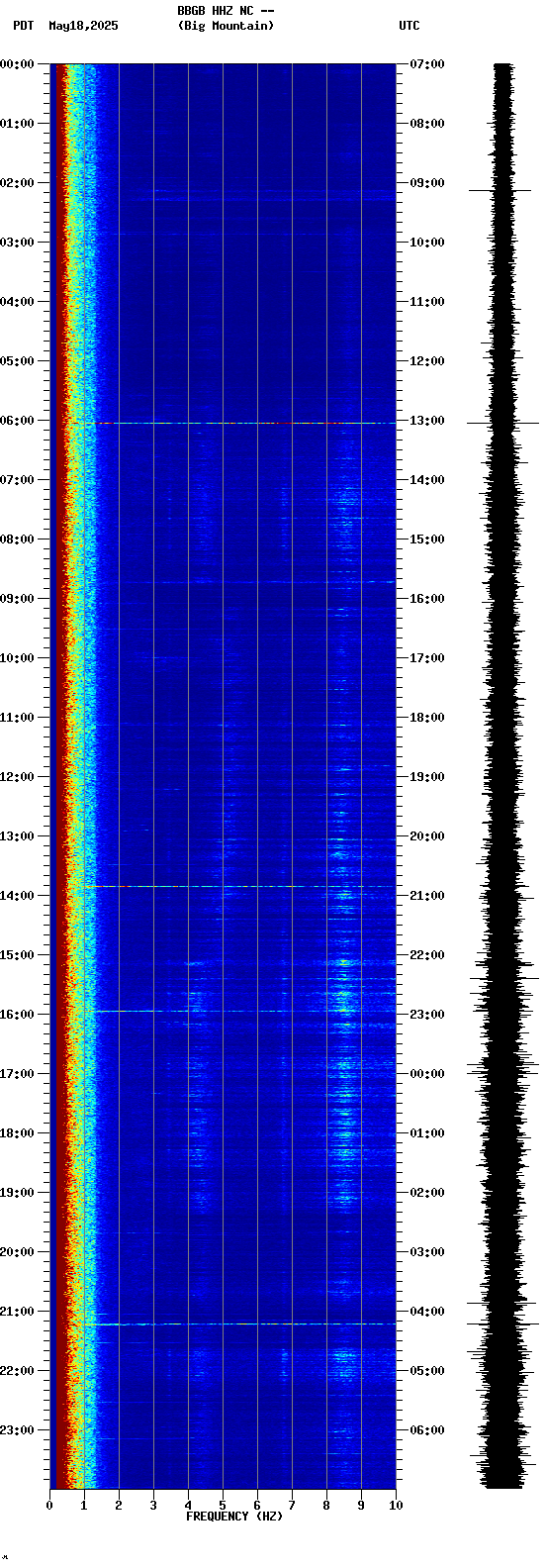546x1568 pixels.
Task: Click the 03:00 PDT time label
Action: tap(17, 243)
